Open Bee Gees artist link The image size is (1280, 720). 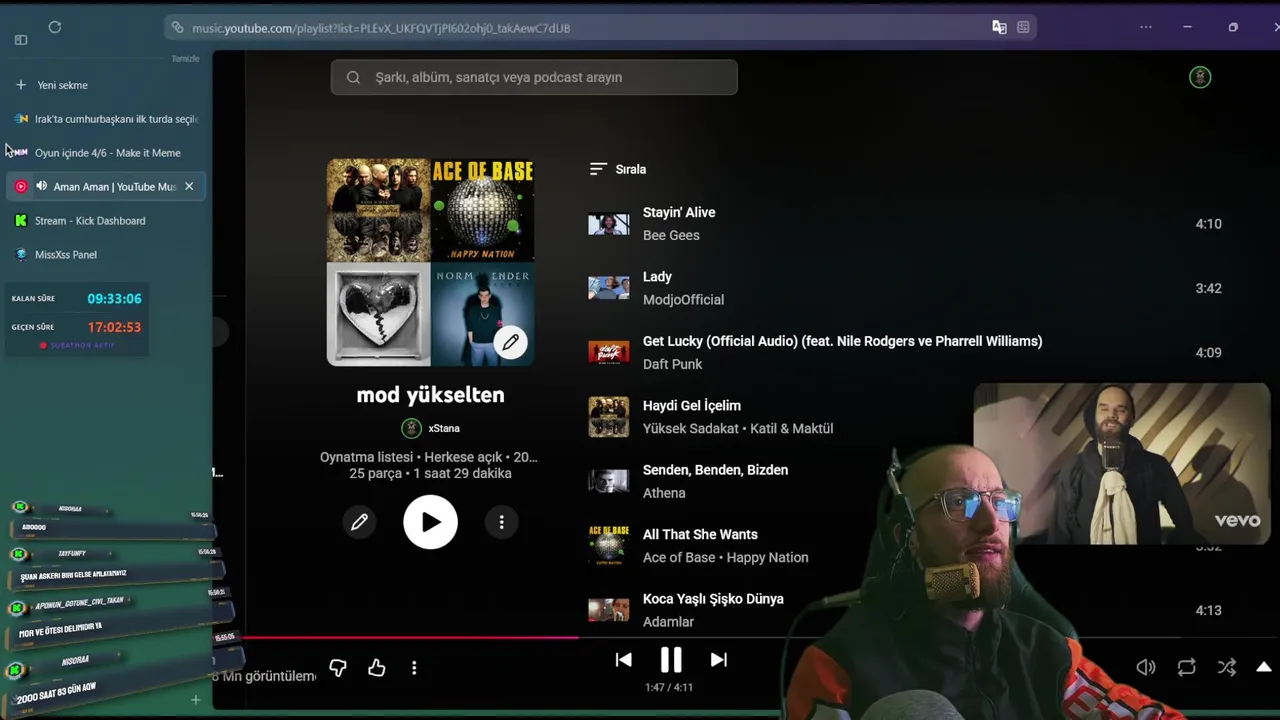[671, 235]
